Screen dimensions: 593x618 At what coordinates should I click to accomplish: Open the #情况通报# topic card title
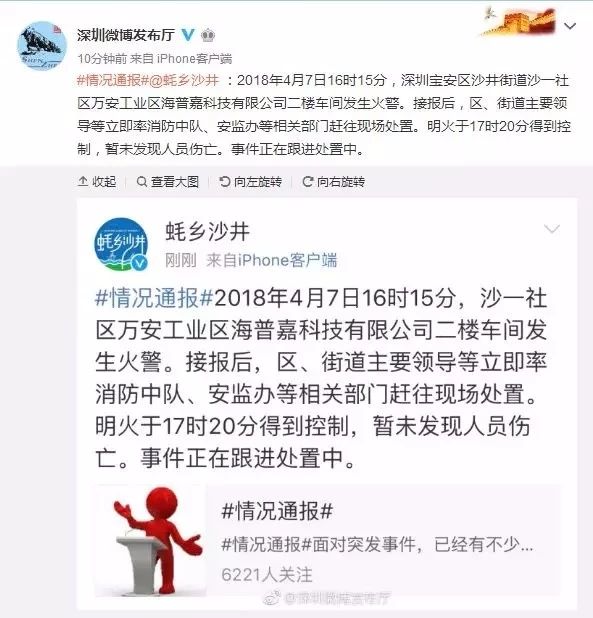coord(277,511)
